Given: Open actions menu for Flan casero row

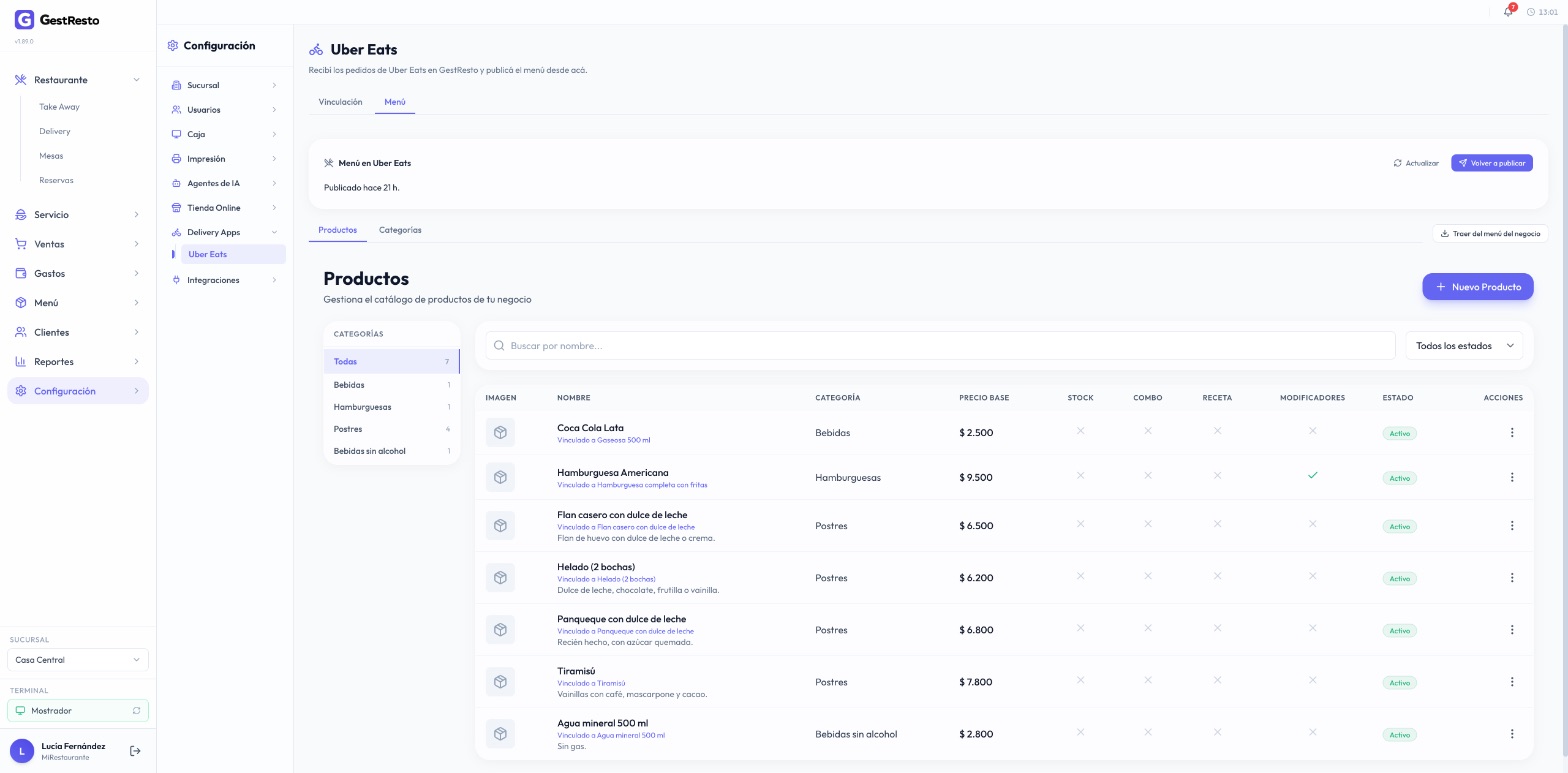Looking at the screenshot, I should [1511, 526].
